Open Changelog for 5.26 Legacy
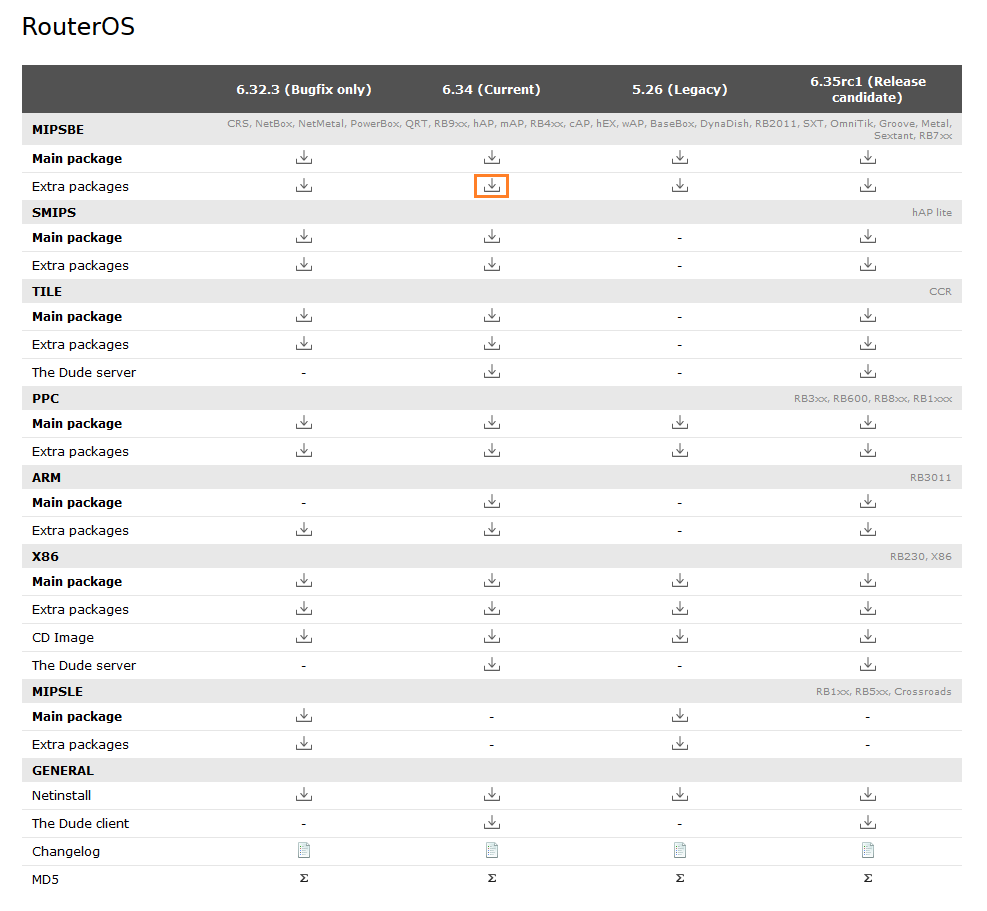Image resolution: width=987 pixels, height=911 pixels. point(680,851)
